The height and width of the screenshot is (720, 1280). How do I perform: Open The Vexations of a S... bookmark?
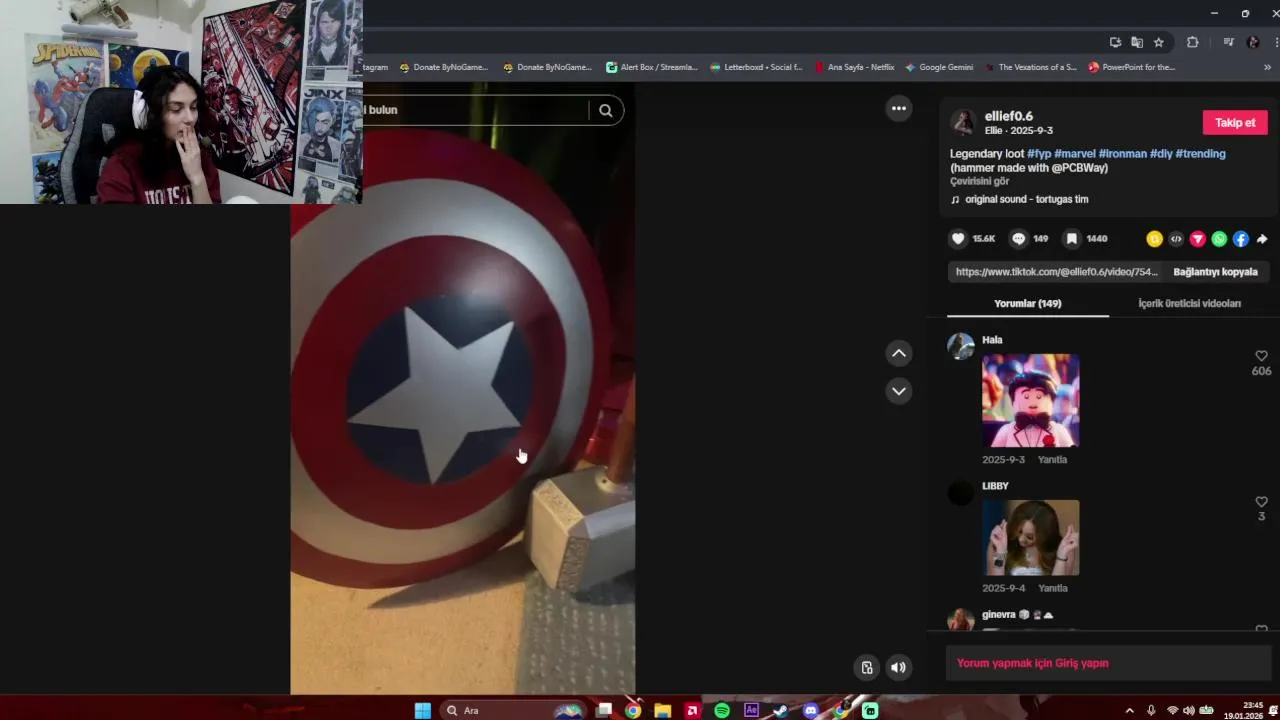1030,67
